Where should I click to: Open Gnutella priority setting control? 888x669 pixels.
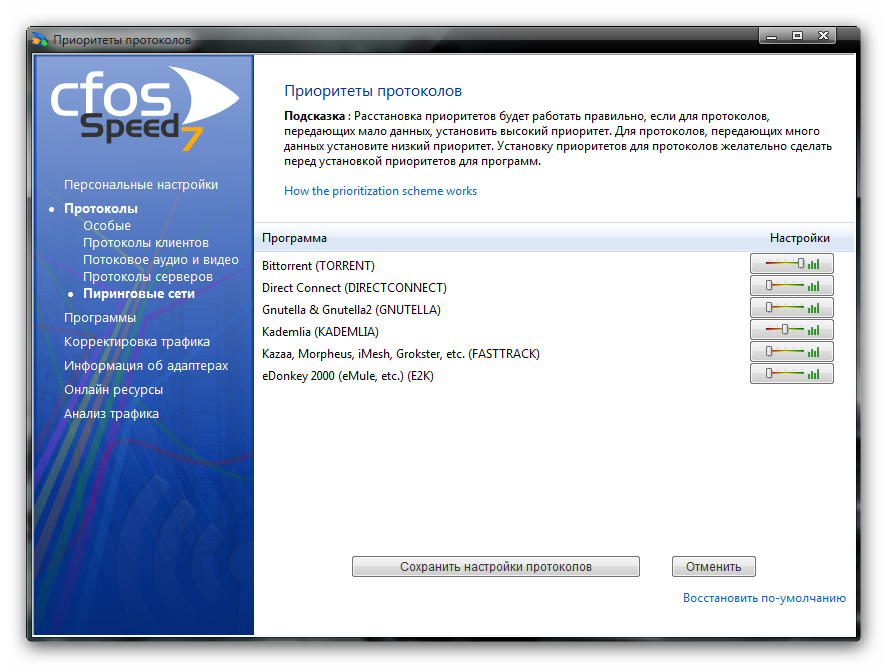[791, 308]
